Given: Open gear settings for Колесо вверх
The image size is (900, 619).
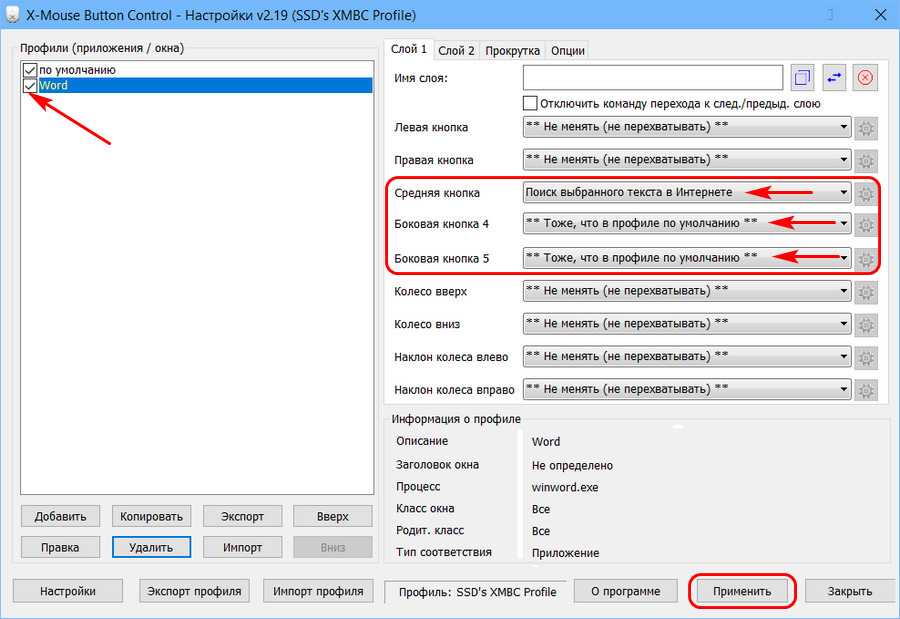Looking at the screenshot, I should pos(866,292).
